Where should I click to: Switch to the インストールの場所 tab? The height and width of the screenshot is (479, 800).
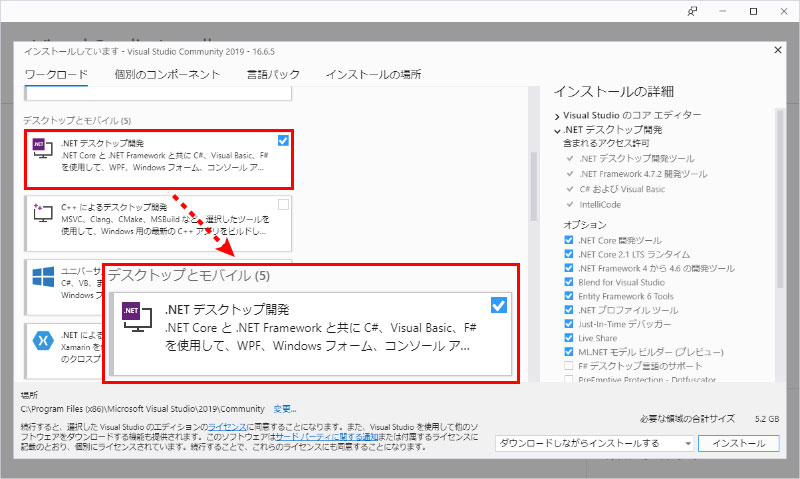click(x=373, y=74)
